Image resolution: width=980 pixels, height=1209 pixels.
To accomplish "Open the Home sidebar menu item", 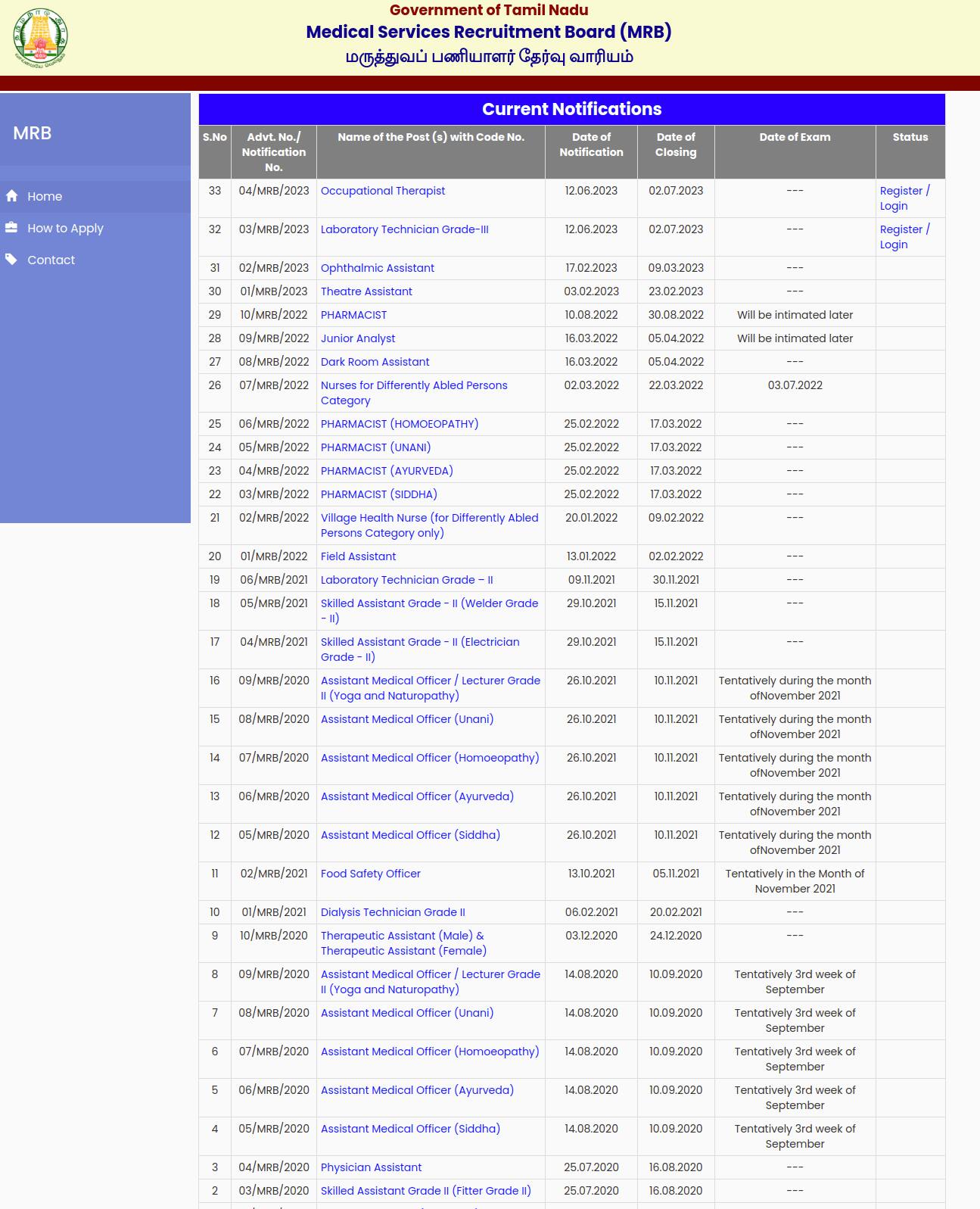I will 95,196.
